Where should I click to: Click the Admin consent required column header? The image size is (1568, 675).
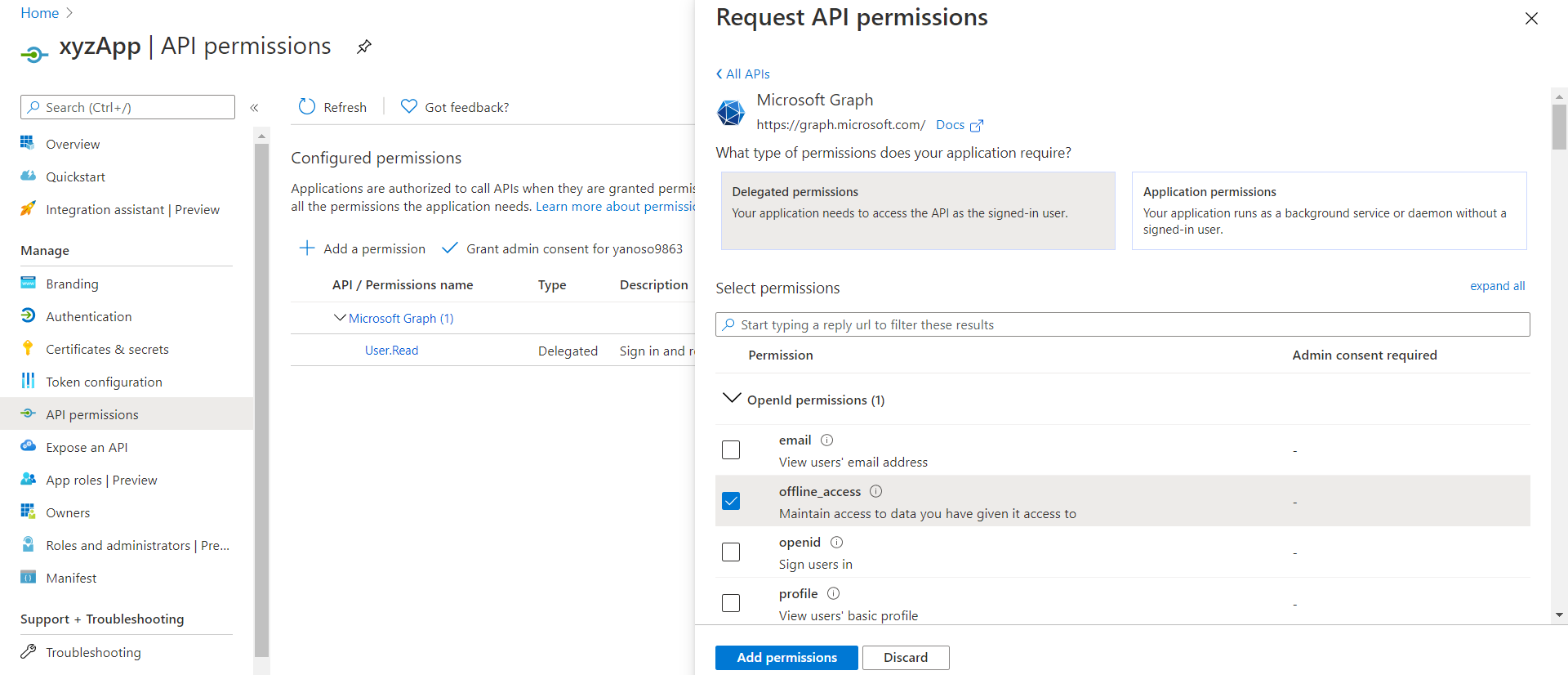coord(1365,355)
